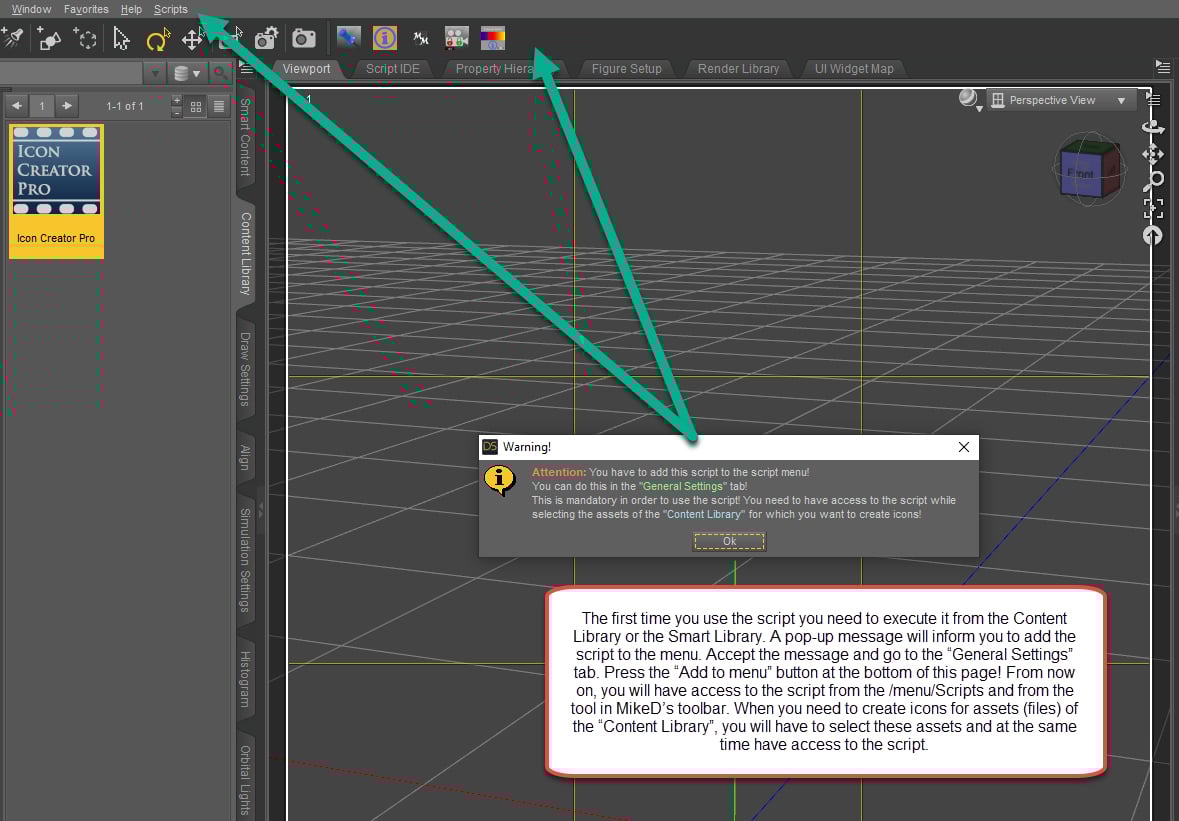Switch to the Script IDE tab
This screenshot has height=821, width=1179.
[392, 68]
